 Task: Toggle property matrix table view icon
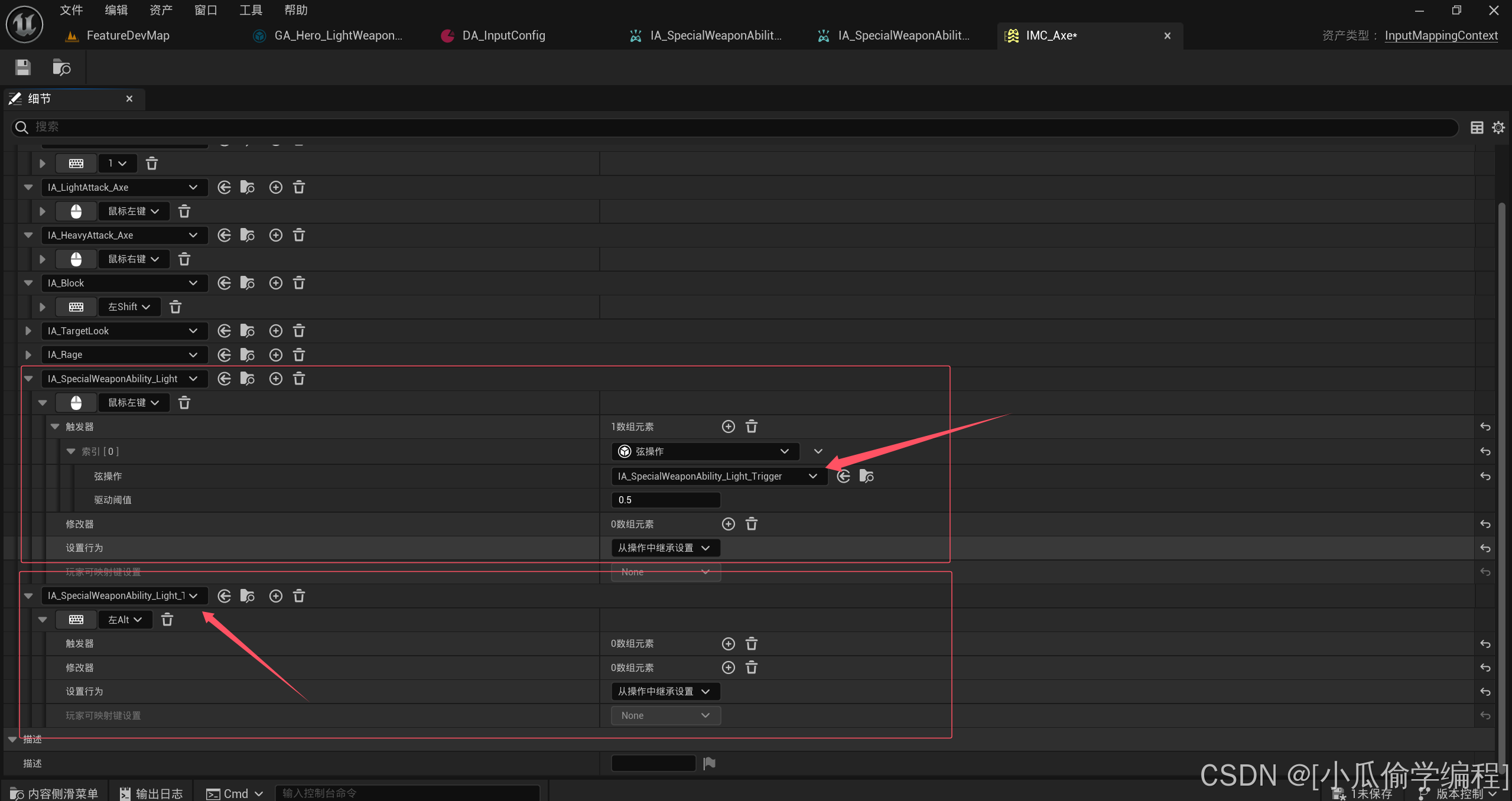[1477, 128]
